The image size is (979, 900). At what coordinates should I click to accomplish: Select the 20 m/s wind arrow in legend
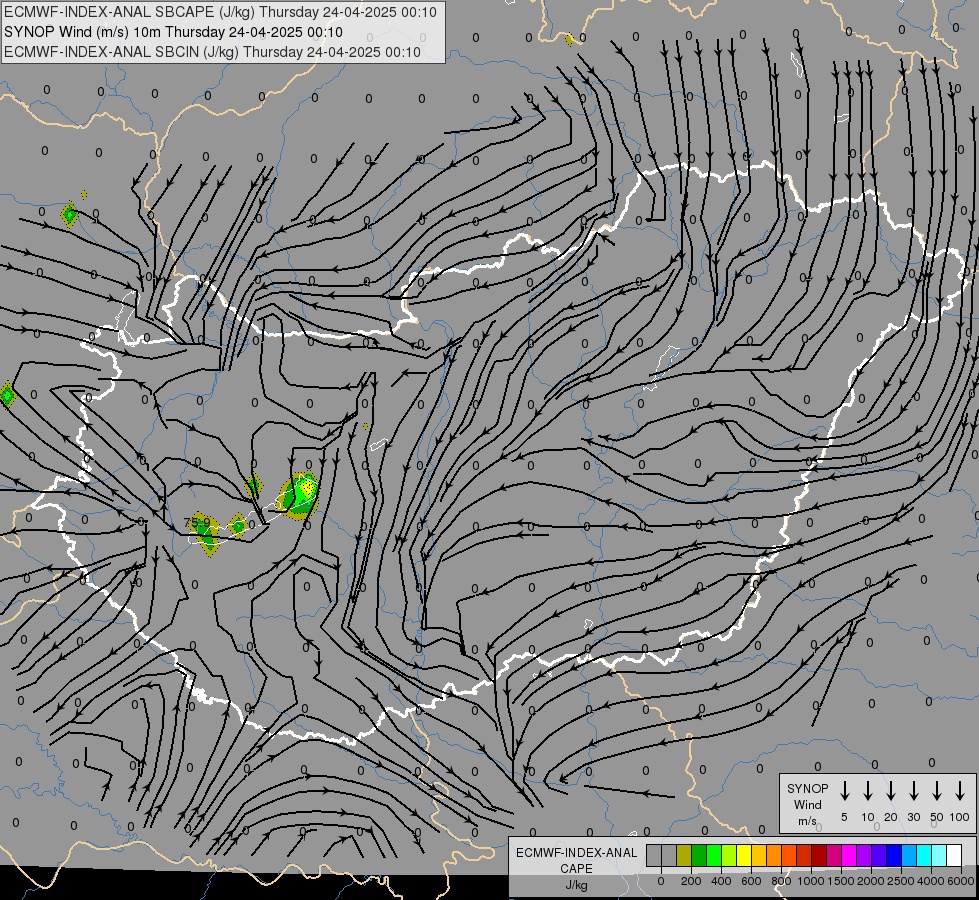pos(891,791)
